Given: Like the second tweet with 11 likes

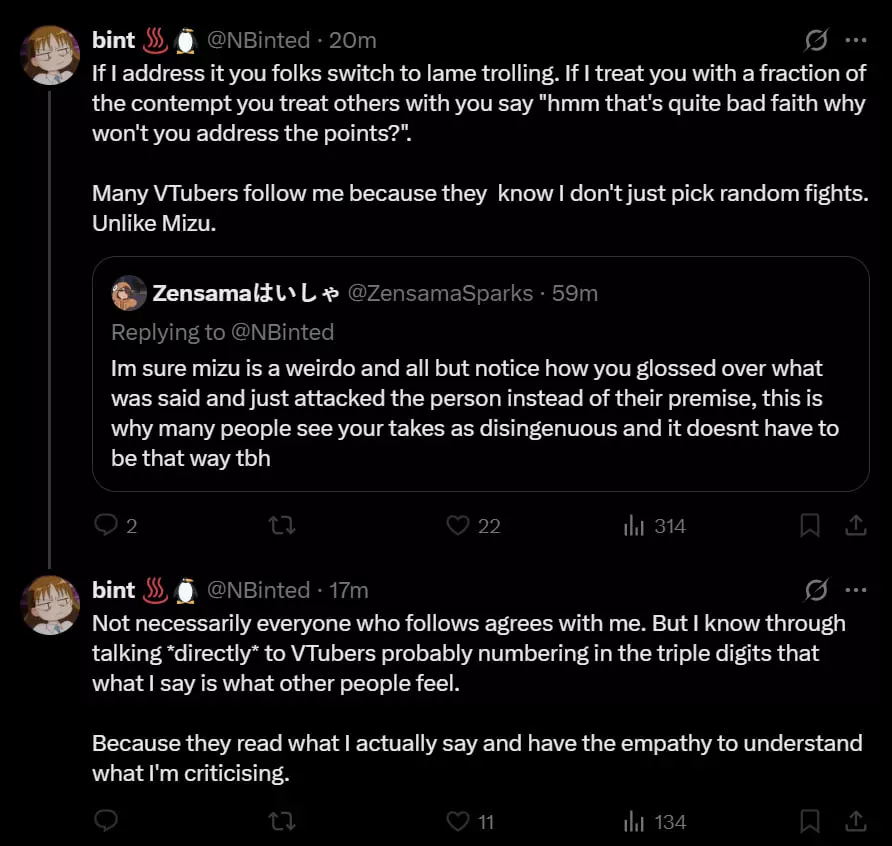Looking at the screenshot, I should pos(458,821).
